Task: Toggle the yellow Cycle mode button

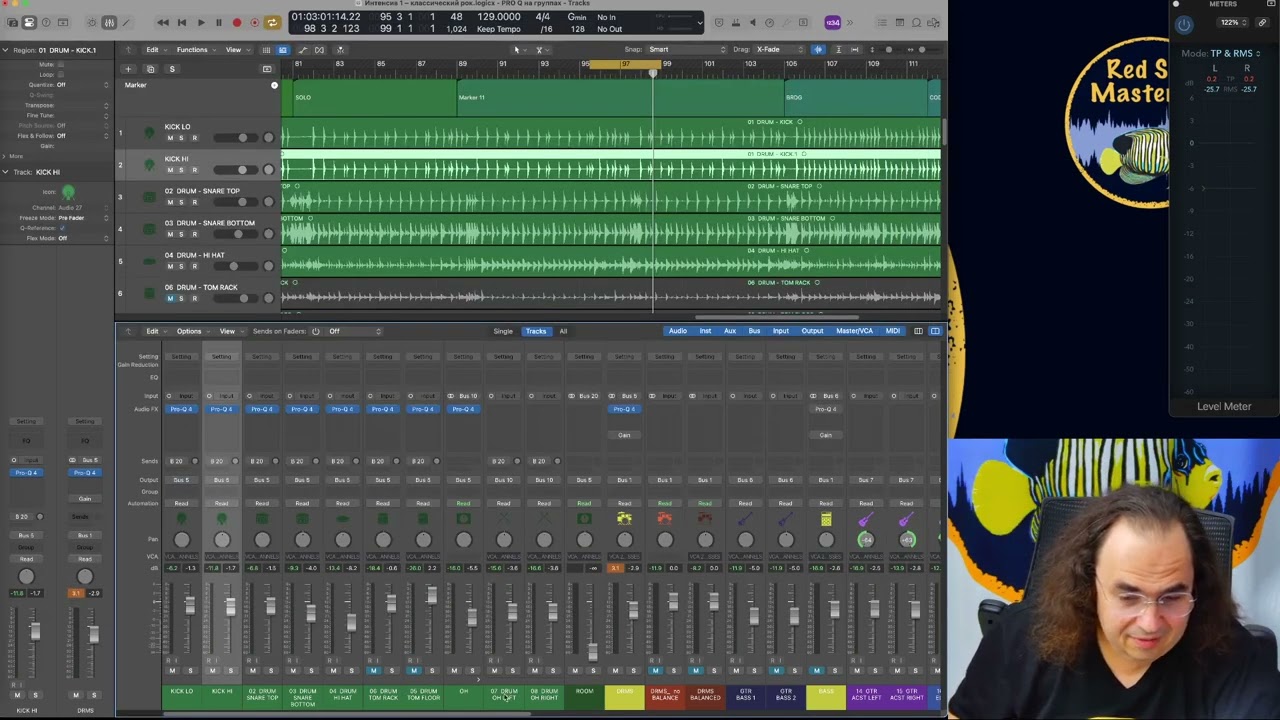Action: click(x=272, y=22)
